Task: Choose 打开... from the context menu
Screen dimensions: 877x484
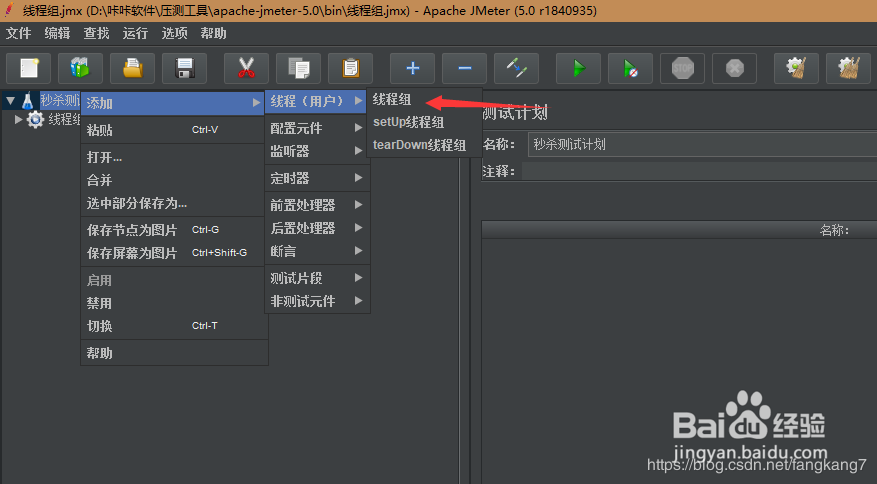Action: 174,157
